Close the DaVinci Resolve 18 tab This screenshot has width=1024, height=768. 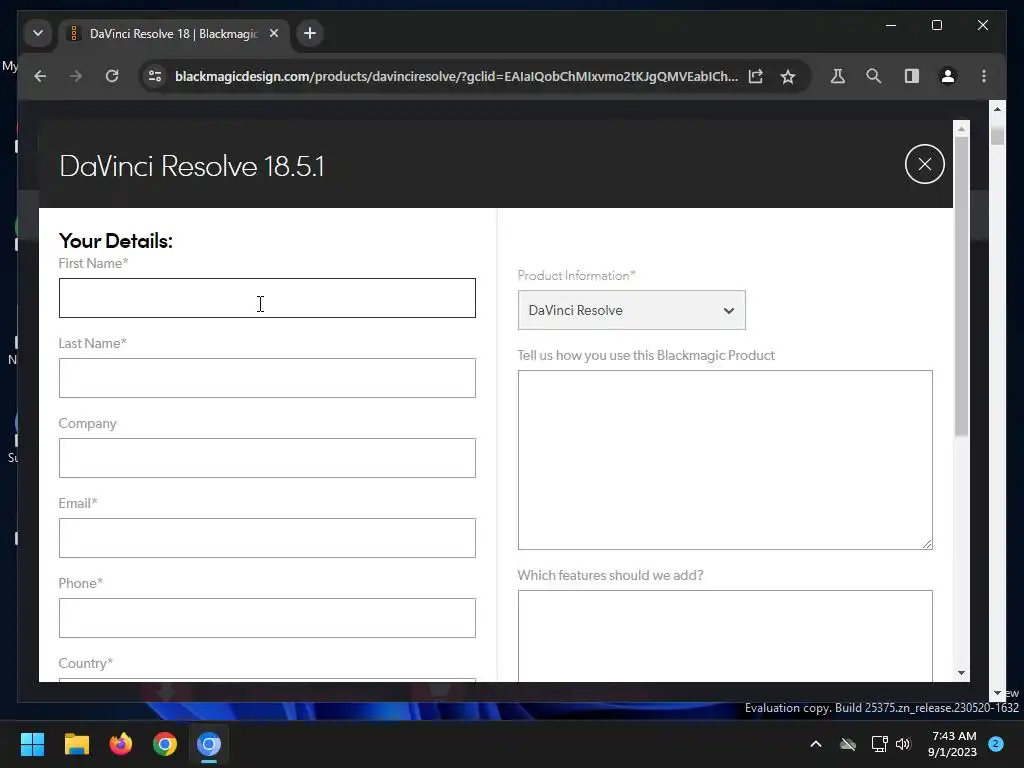[274, 33]
